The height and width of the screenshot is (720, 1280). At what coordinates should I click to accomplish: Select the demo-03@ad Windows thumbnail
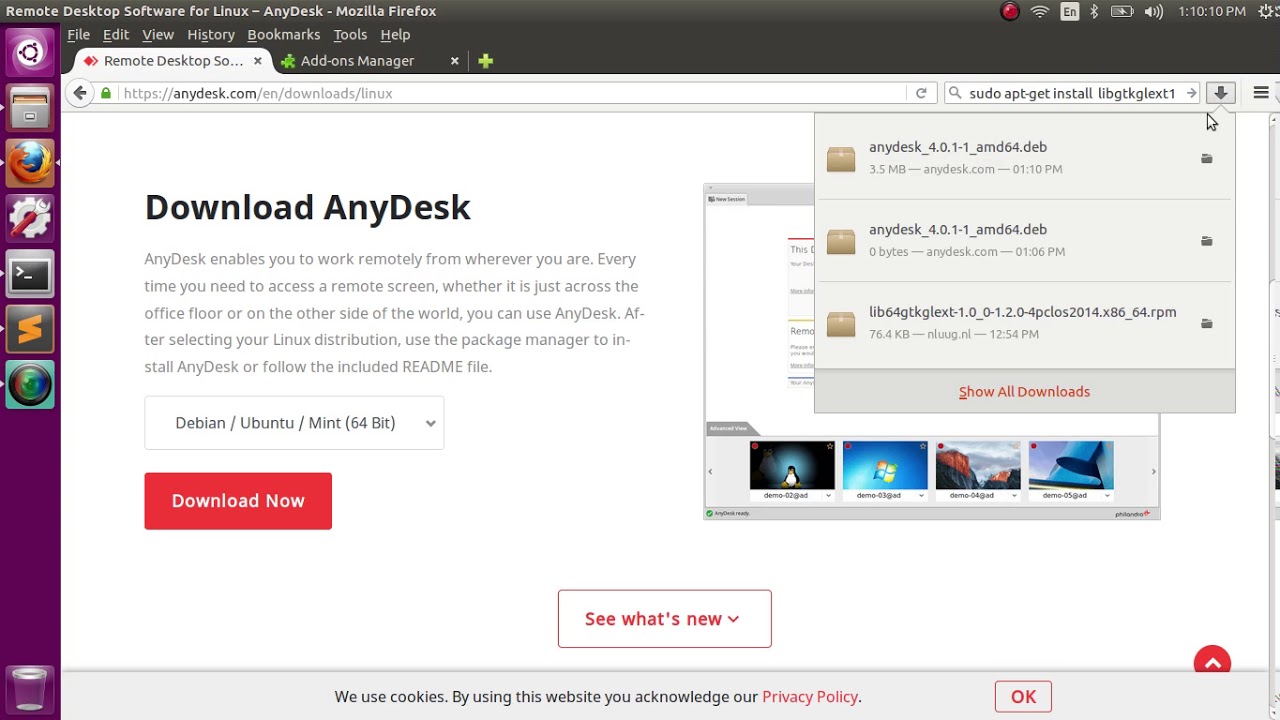point(885,465)
